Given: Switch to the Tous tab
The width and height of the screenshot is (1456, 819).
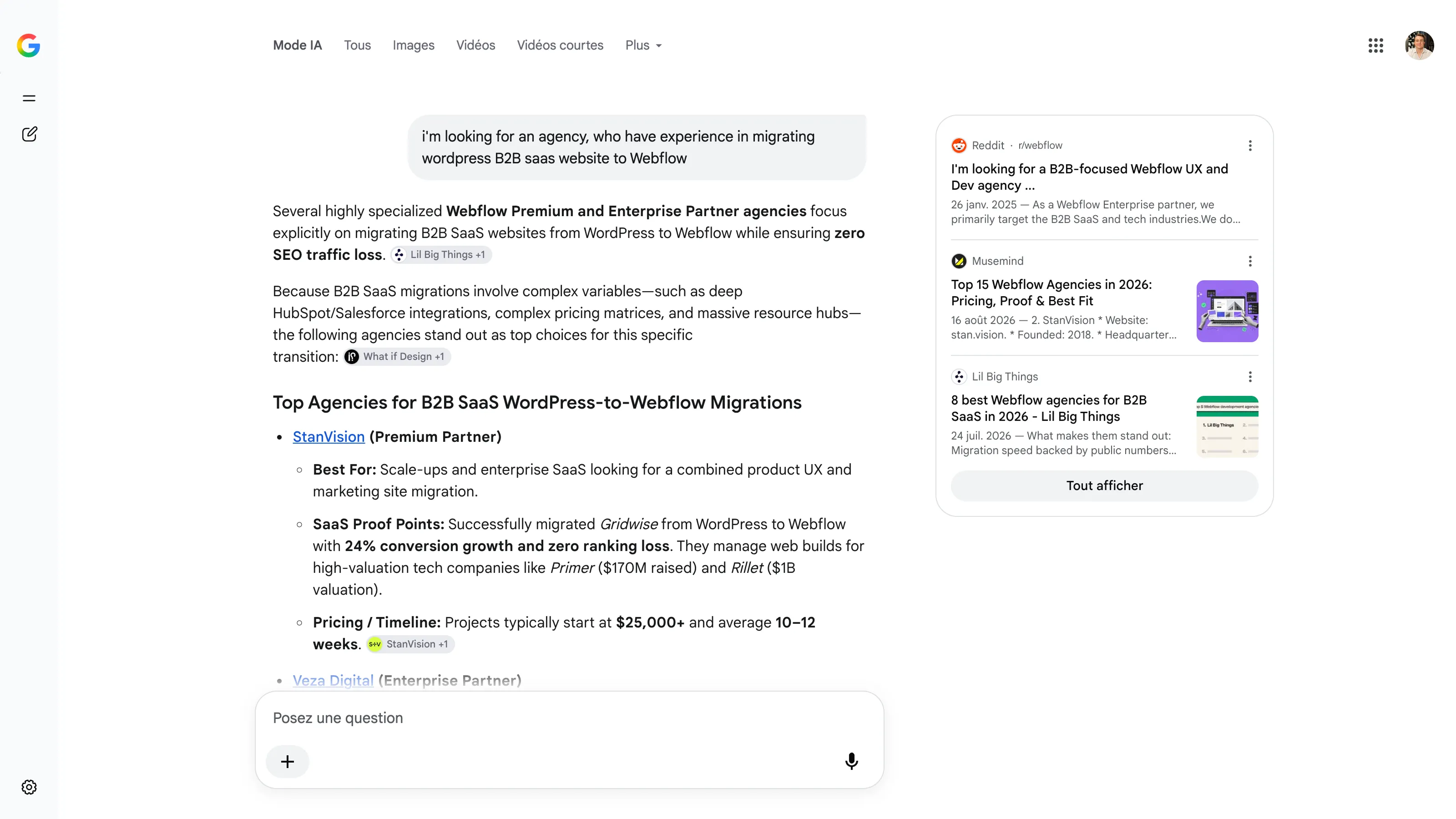Looking at the screenshot, I should point(357,45).
